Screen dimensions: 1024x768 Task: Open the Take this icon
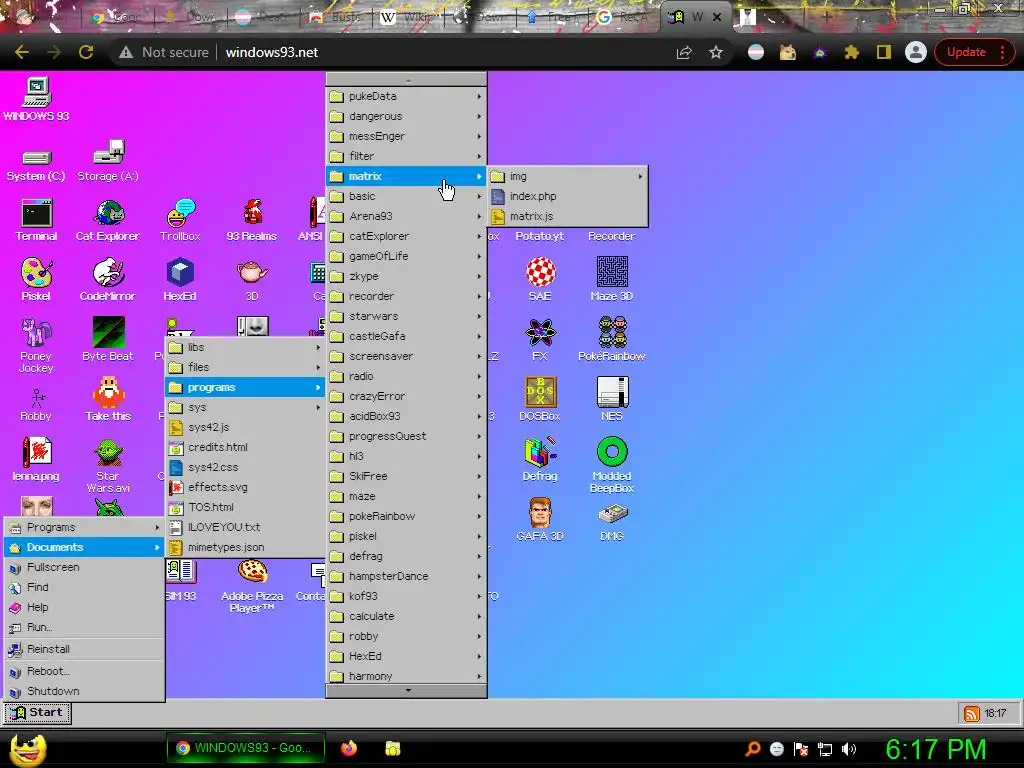tap(108, 400)
